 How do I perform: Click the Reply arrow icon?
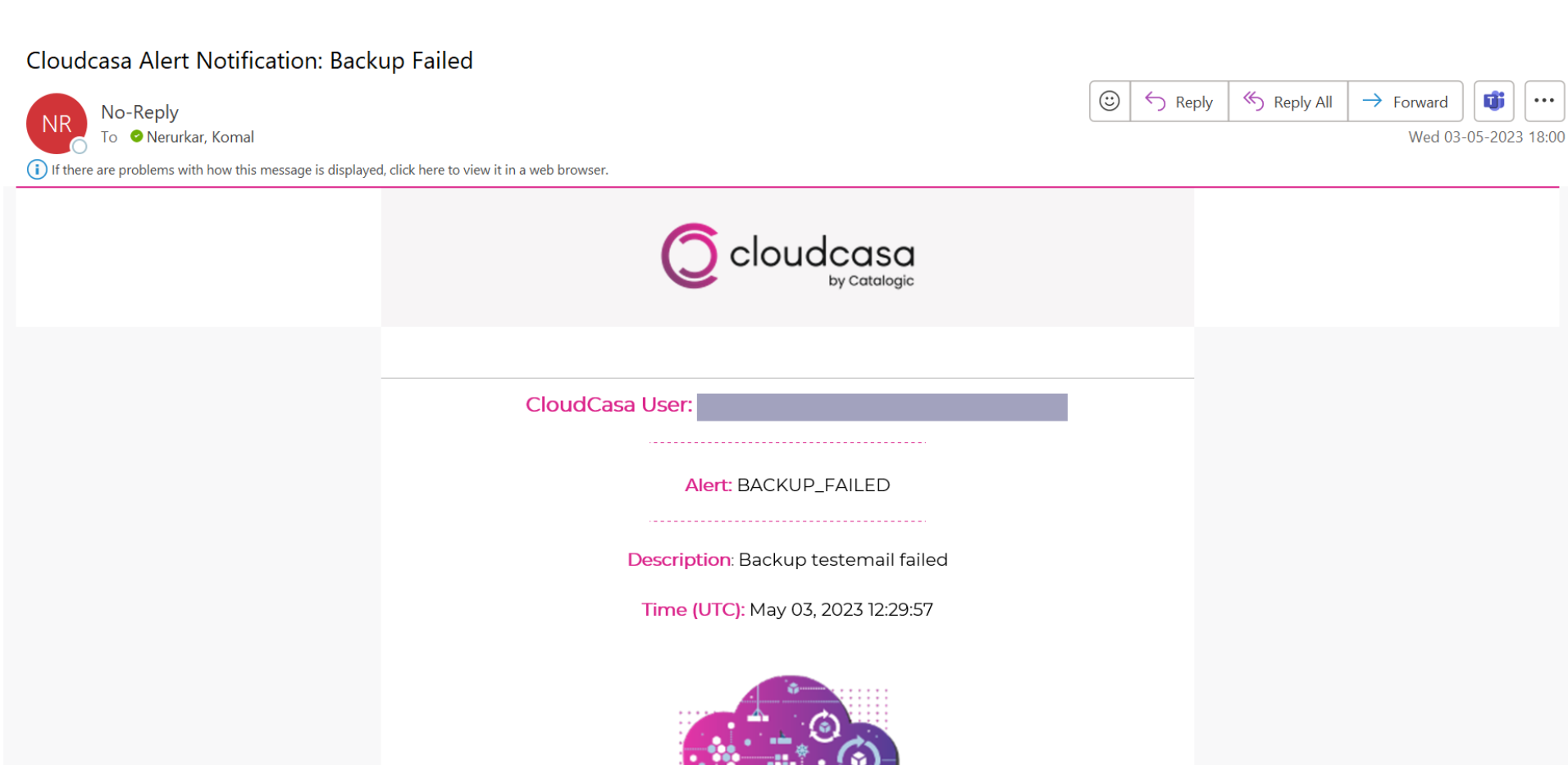point(1155,101)
